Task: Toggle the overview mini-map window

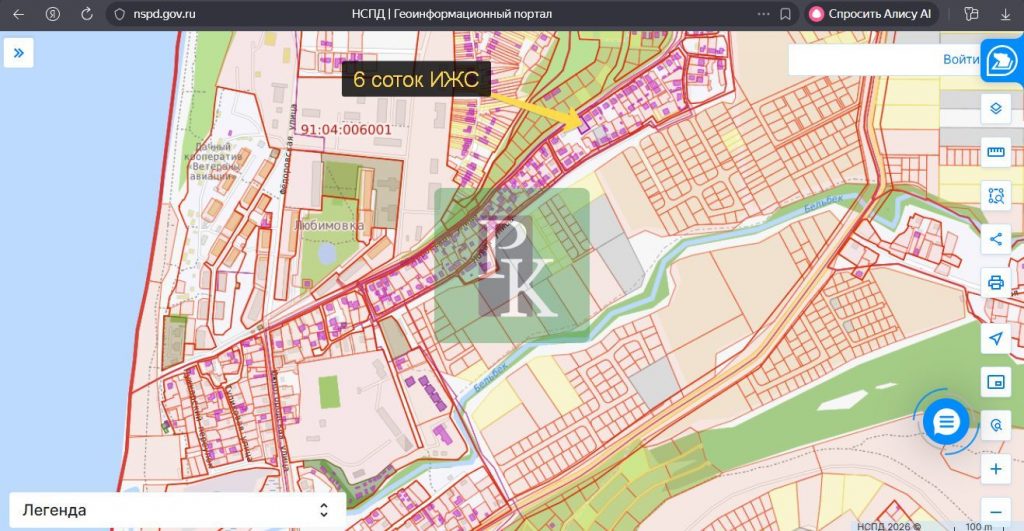Action: [x=995, y=382]
